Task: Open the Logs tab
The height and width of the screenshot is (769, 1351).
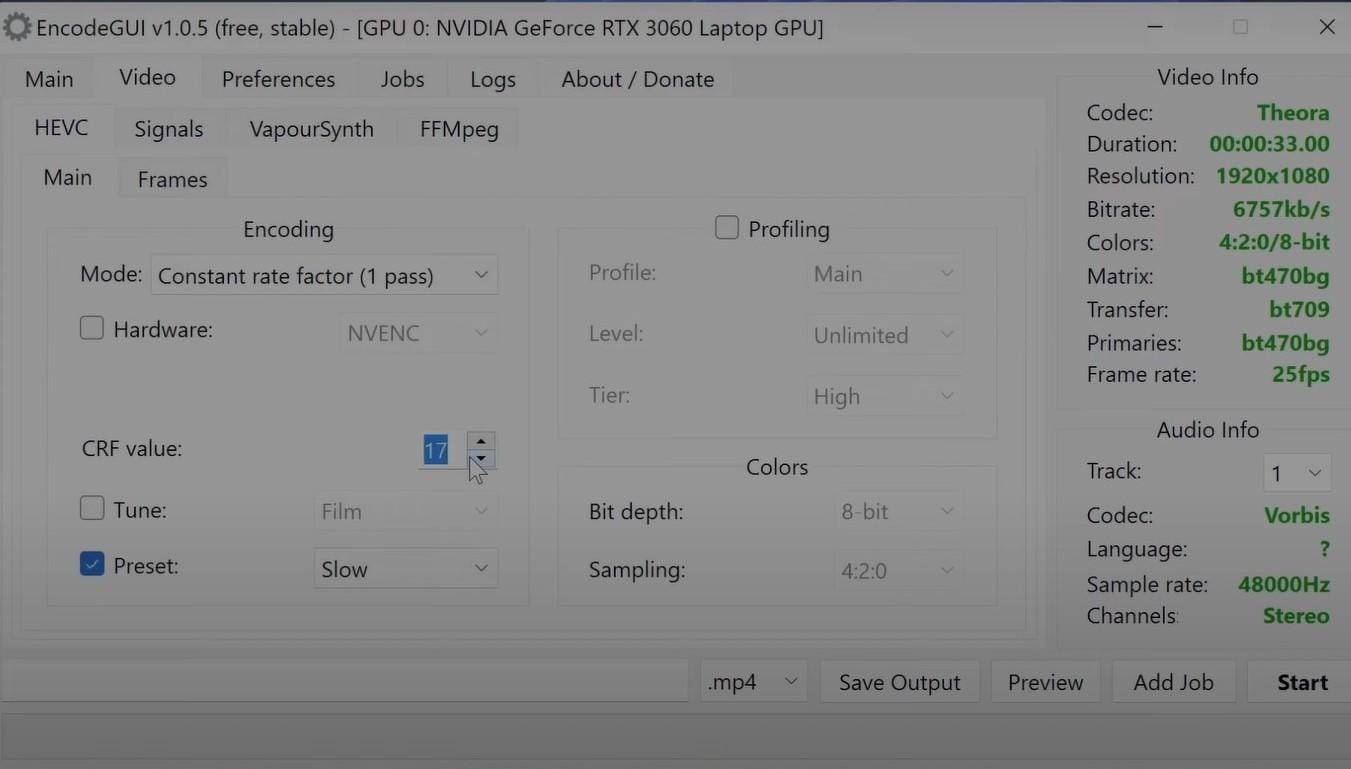Action: tap(493, 79)
